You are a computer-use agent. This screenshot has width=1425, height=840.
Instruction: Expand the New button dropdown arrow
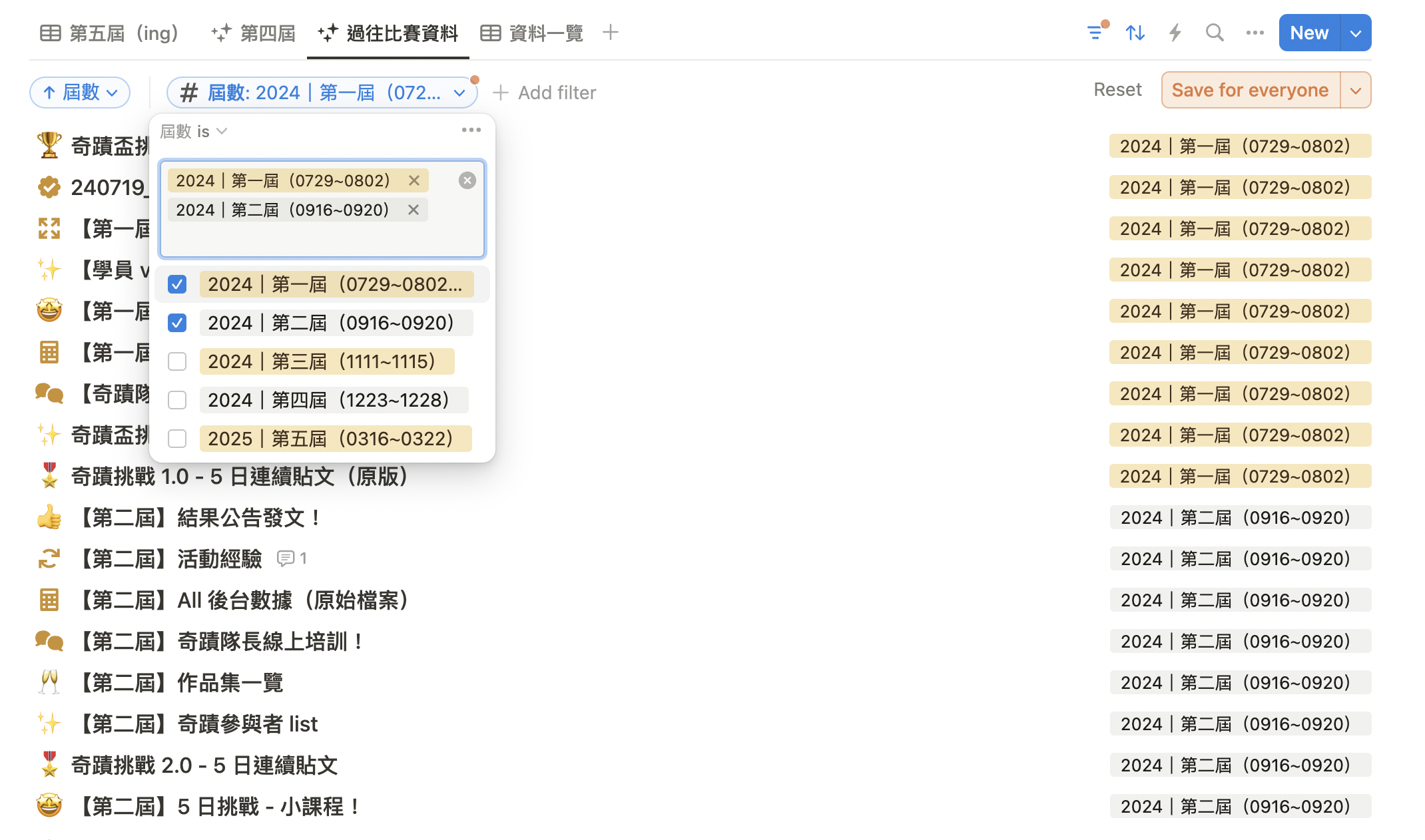[1355, 33]
